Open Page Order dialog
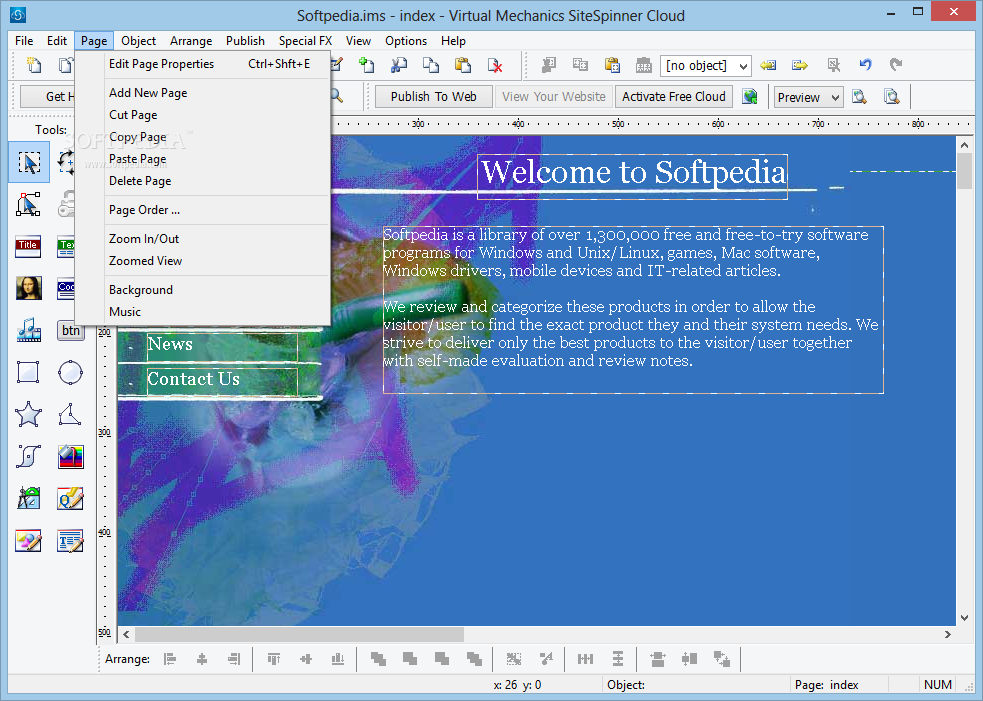 pyautogui.click(x=216, y=210)
